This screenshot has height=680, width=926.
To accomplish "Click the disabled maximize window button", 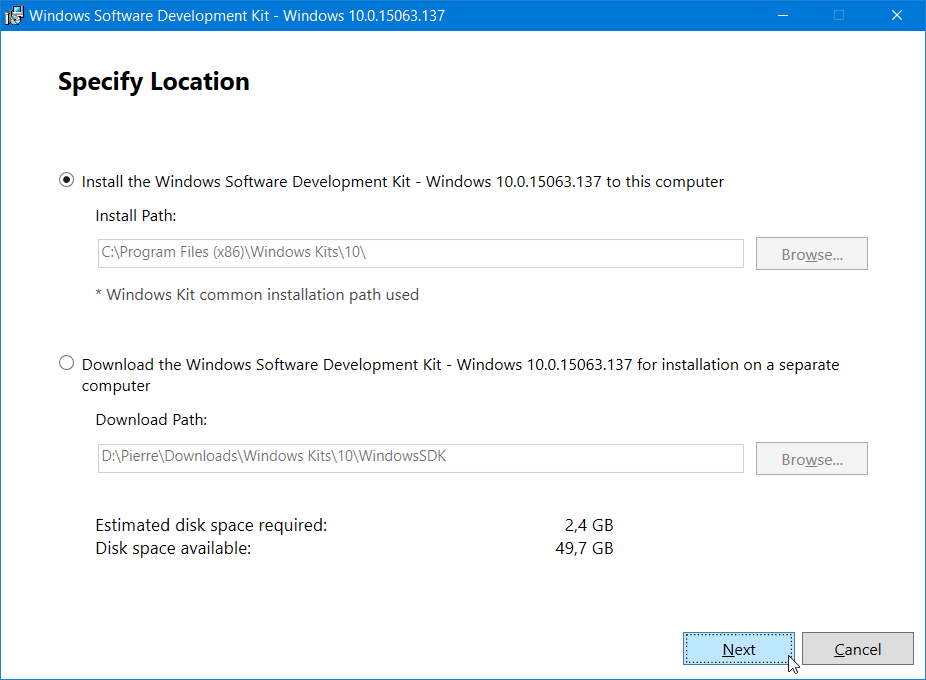I will coord(839,15).
